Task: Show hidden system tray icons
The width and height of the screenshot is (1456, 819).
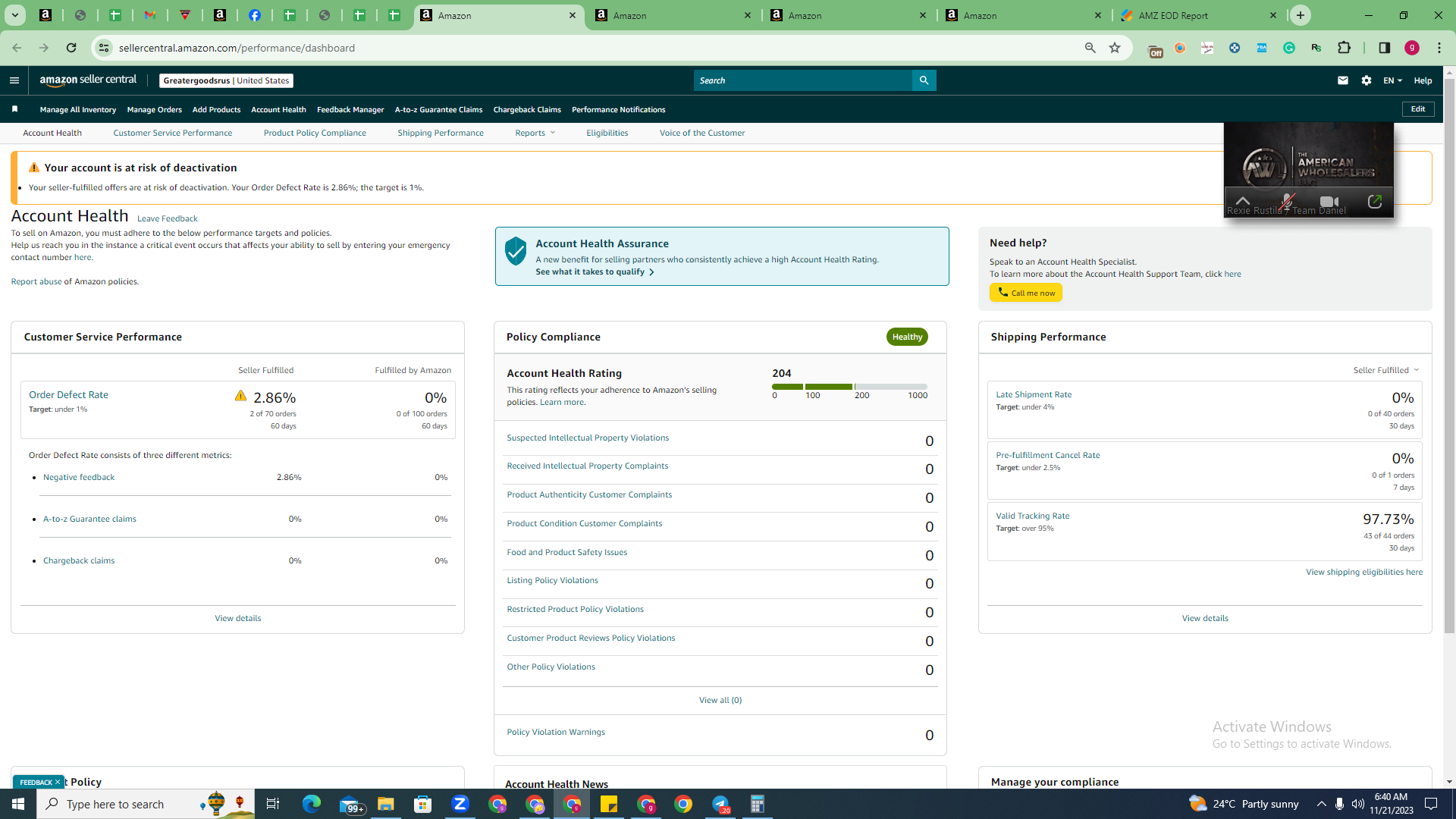Action: tap(1321, 804)
